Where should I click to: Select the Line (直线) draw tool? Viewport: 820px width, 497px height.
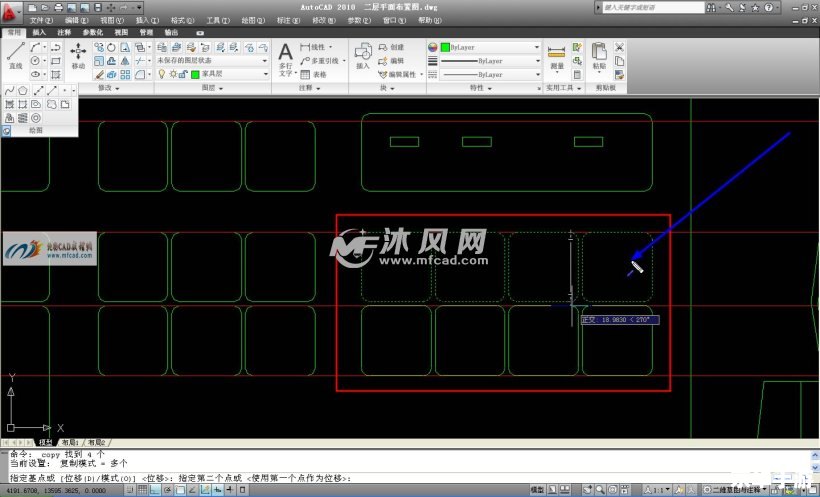16,56
